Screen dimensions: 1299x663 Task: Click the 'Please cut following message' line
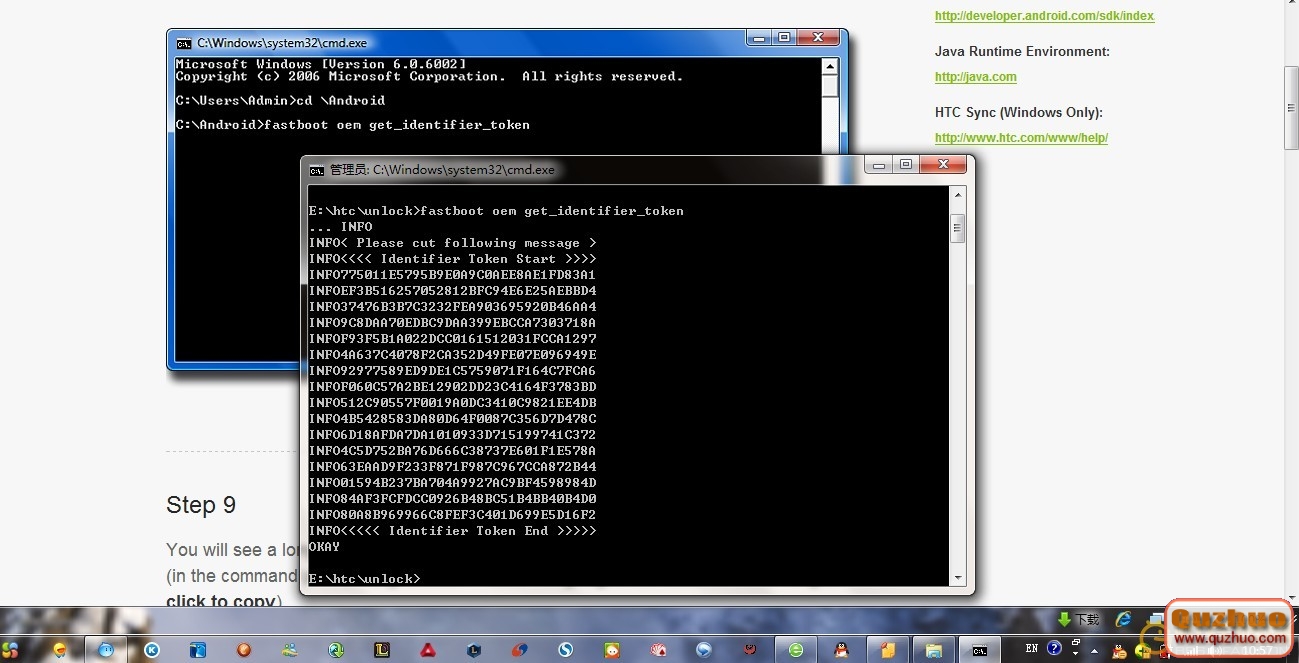pos(452,243)
